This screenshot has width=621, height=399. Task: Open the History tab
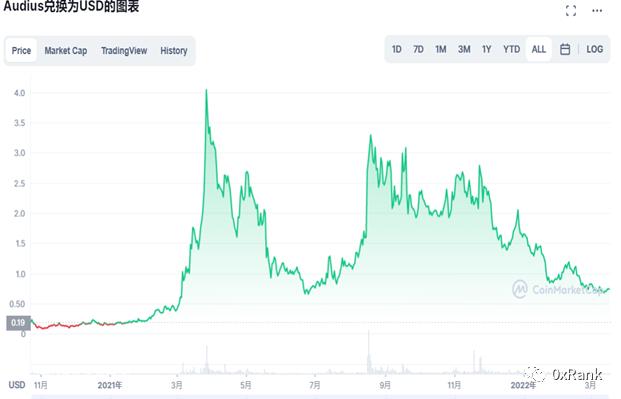coord(173,50)
